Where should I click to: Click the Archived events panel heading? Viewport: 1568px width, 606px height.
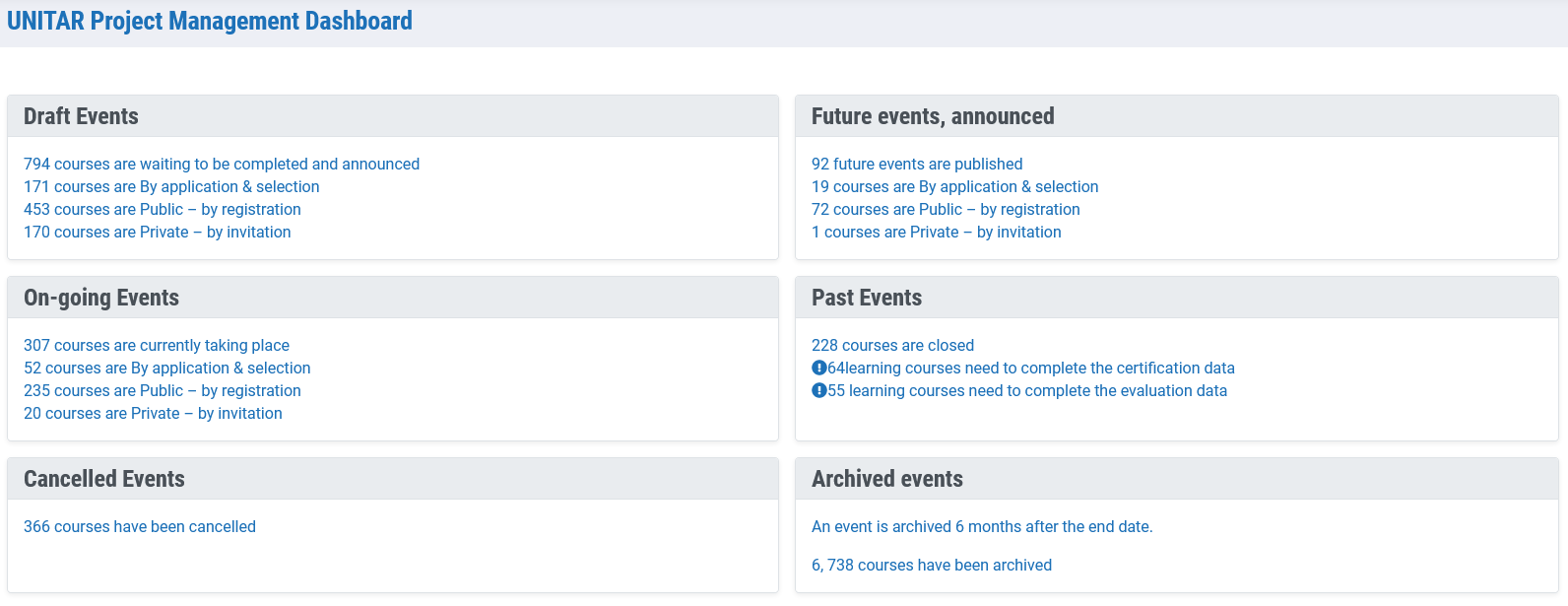point(887,479)
